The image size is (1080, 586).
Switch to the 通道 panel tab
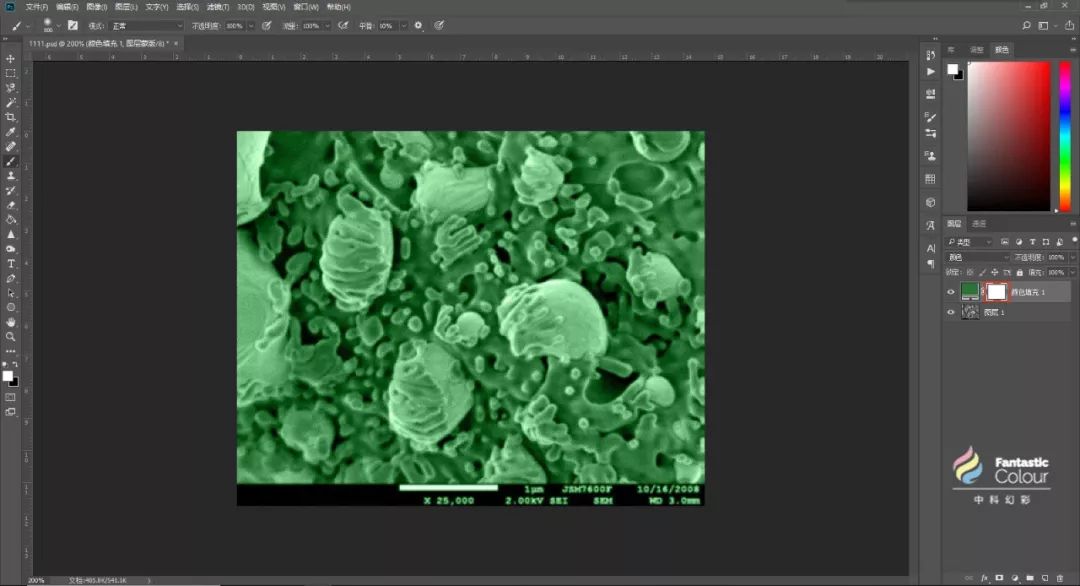point(979,223)
